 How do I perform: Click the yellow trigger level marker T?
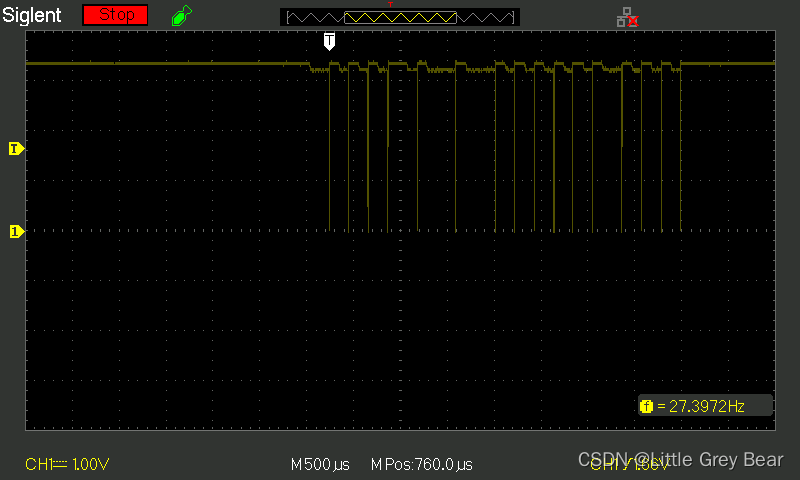pos(16,148)
